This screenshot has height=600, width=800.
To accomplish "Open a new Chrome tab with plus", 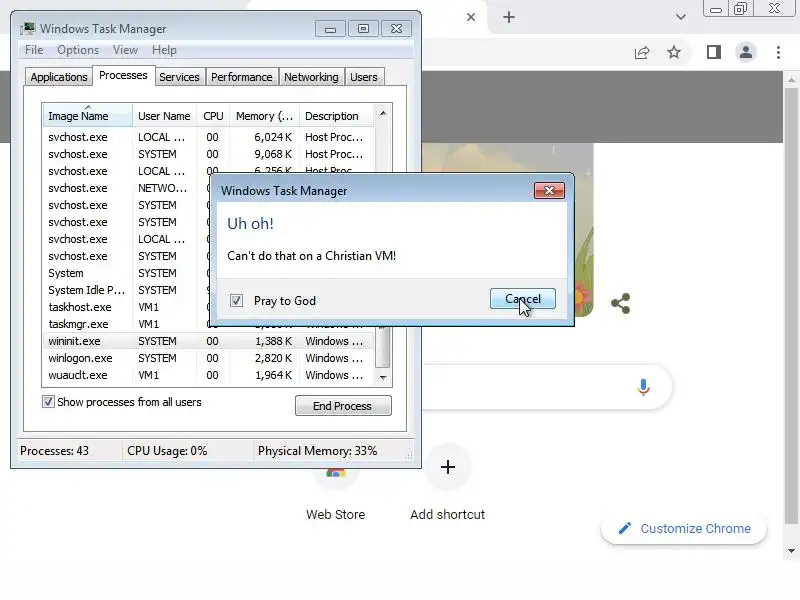I will pos(509,17).
